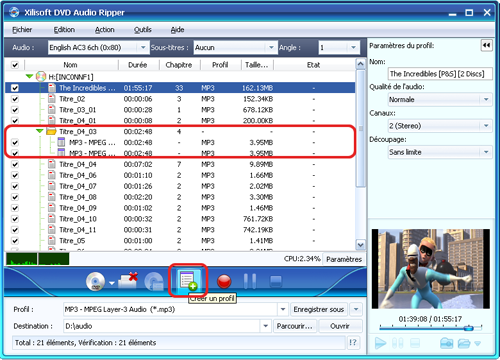The image size is (500, 360).
Task: Open the Audio track dropdown
Action: (143, 47)
